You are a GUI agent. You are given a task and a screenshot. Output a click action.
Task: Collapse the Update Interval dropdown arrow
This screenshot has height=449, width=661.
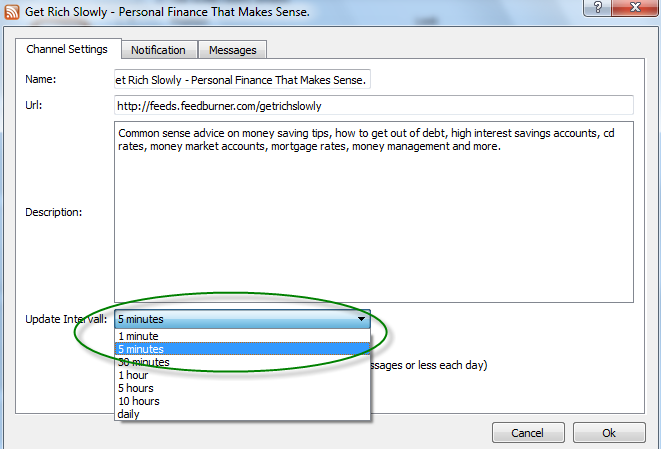tap(360, 320)
